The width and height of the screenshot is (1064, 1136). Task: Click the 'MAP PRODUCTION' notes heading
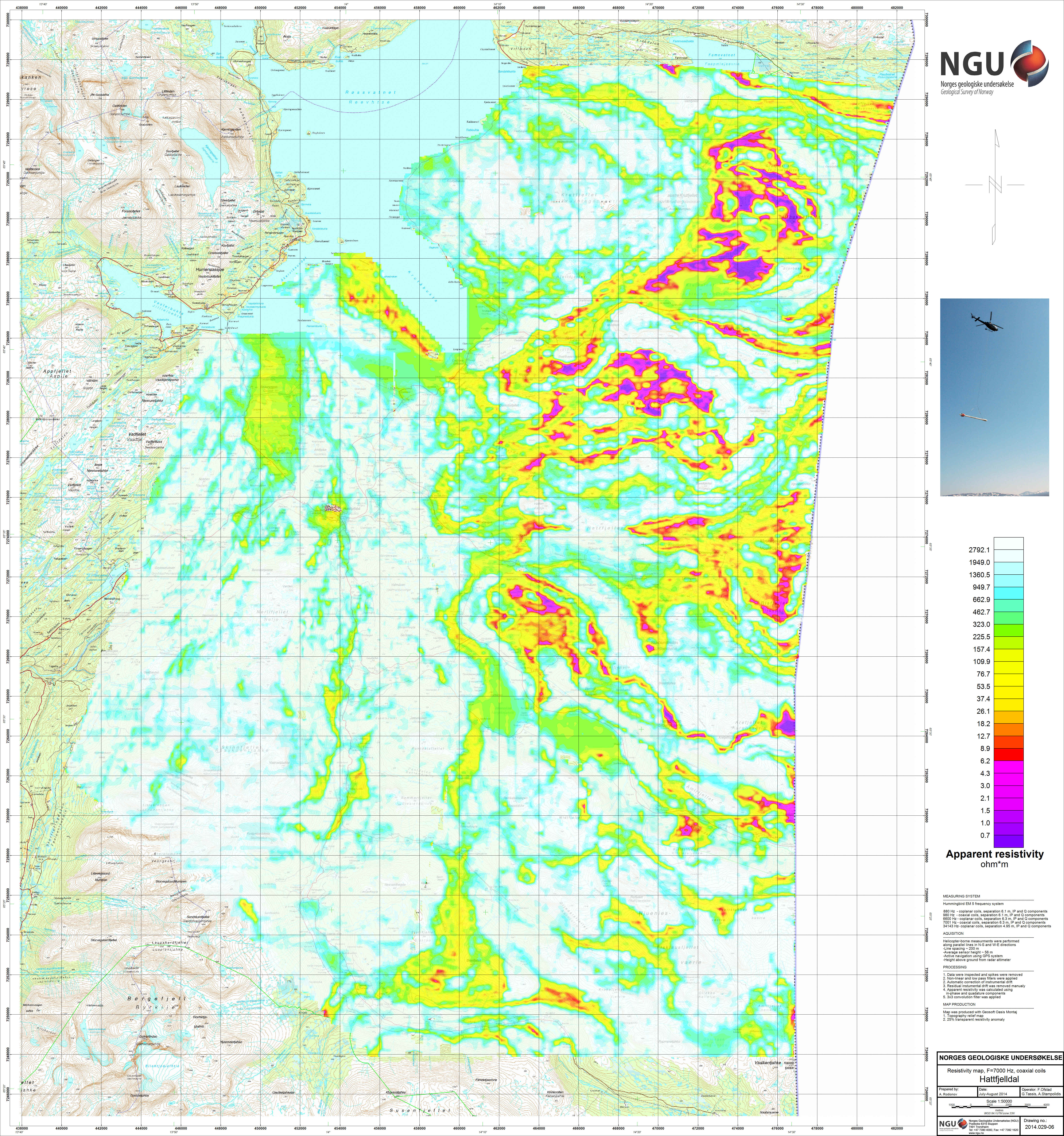(959, 1005)
